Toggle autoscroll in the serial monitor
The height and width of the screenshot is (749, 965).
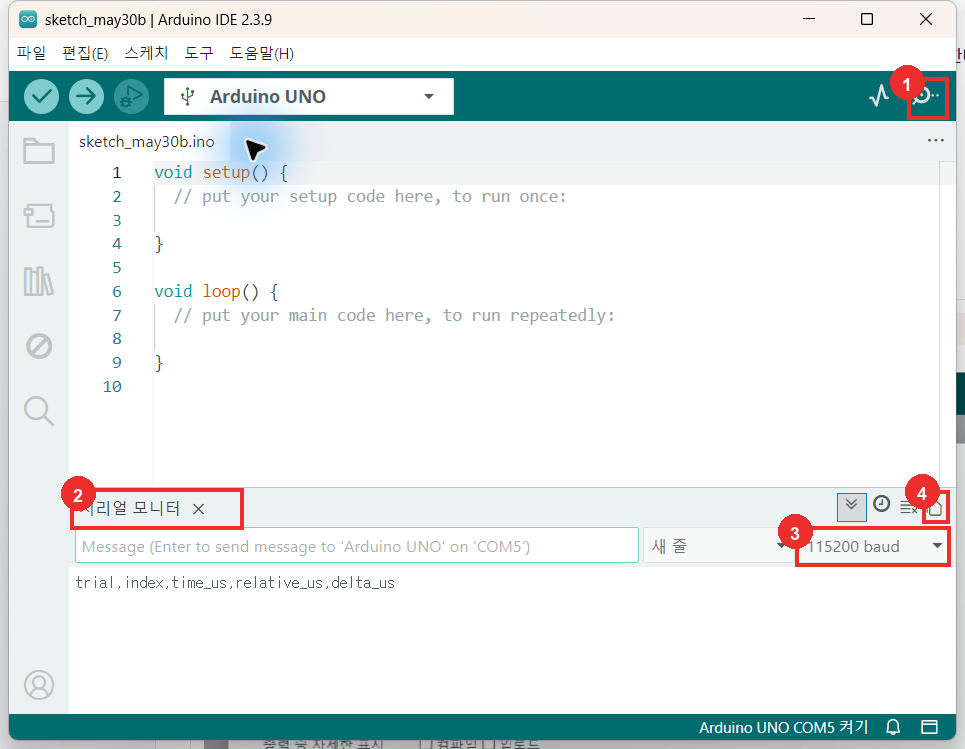click(852, 507)
